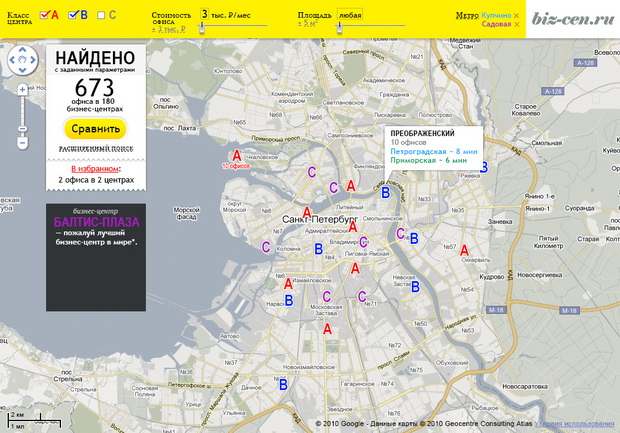Click Петроградская ~ 8 мин in tooltip
The height and width of the screenshot is (433, 620).
(x=434, y=151)
